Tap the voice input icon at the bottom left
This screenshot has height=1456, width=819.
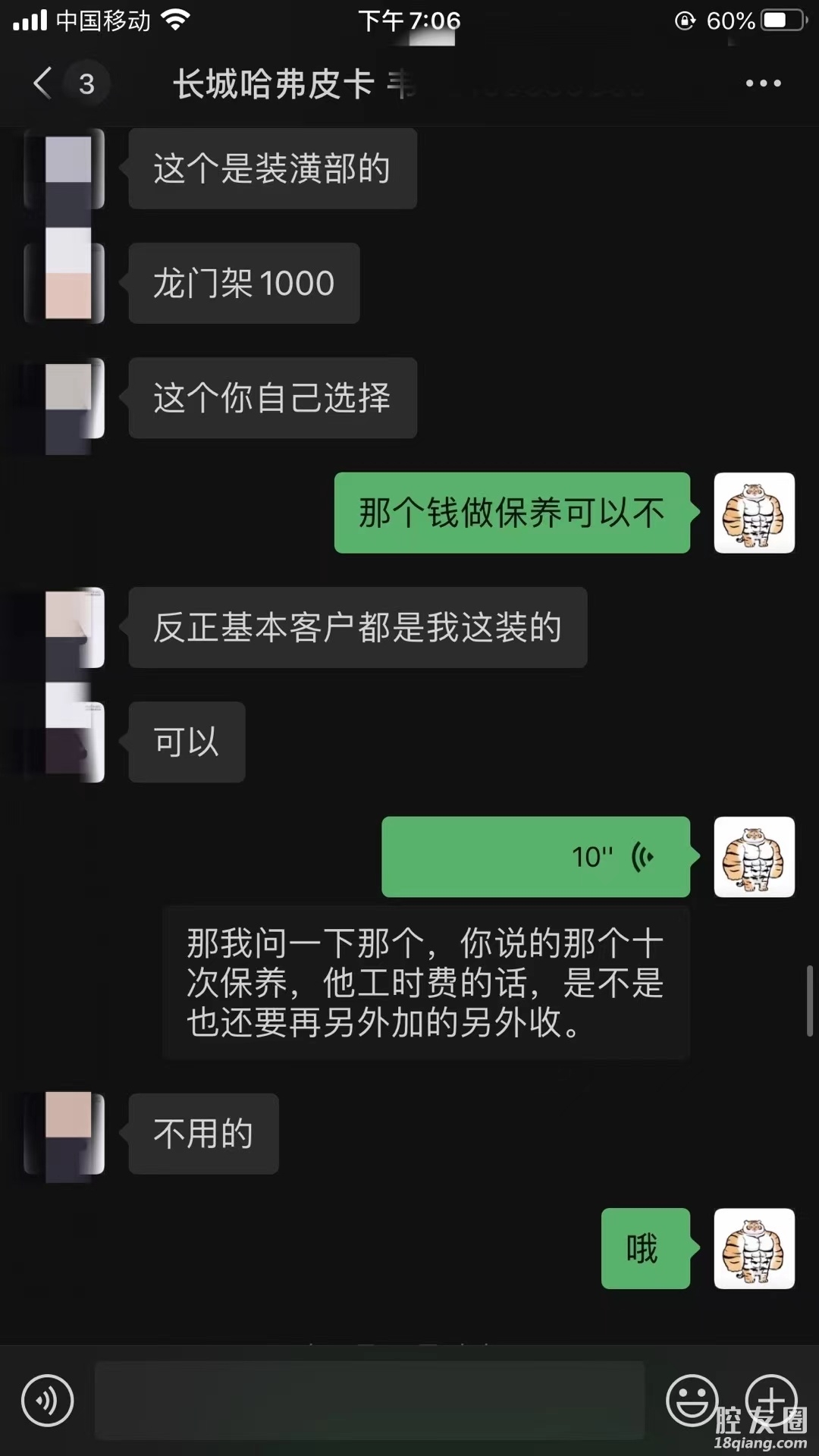[x=47, y=1401]
